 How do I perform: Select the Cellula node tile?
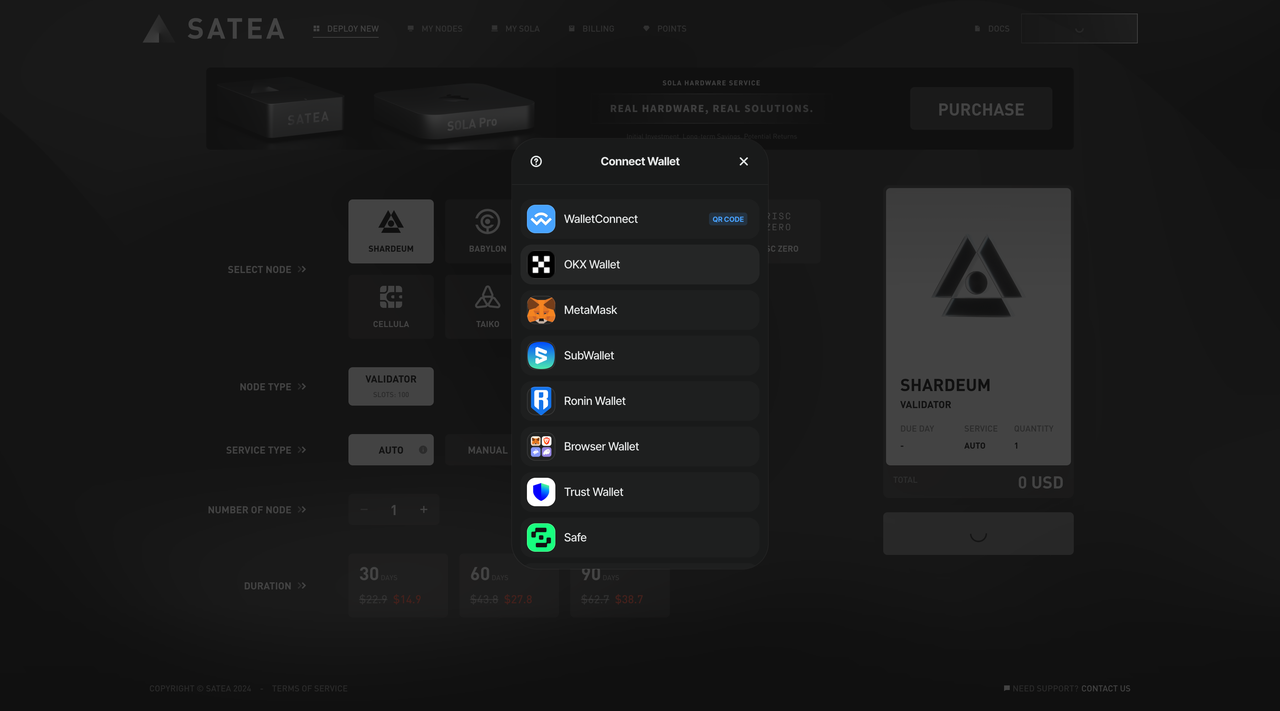[x=391, y=306]
